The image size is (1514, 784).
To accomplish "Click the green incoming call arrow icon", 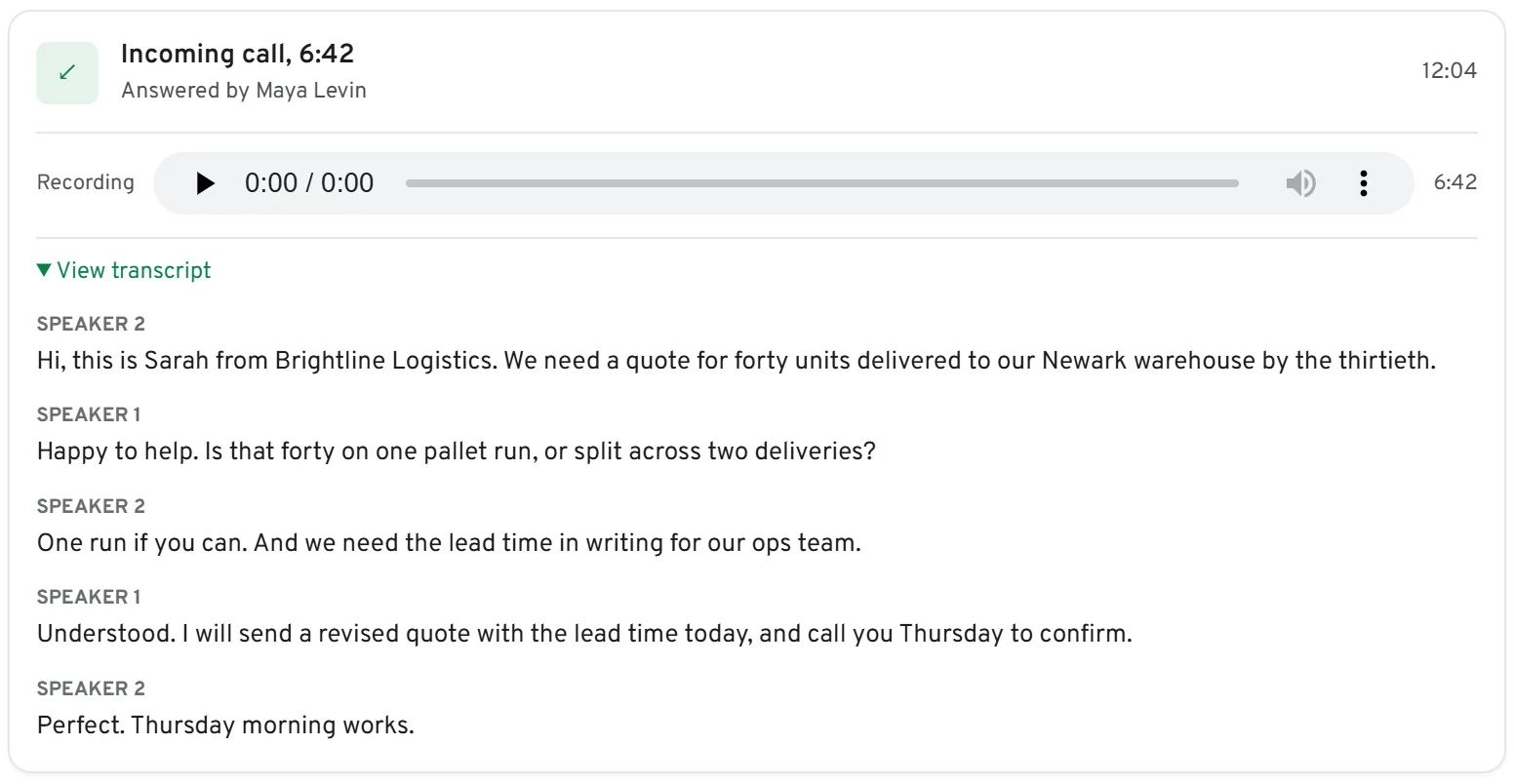I will [67, 73].
